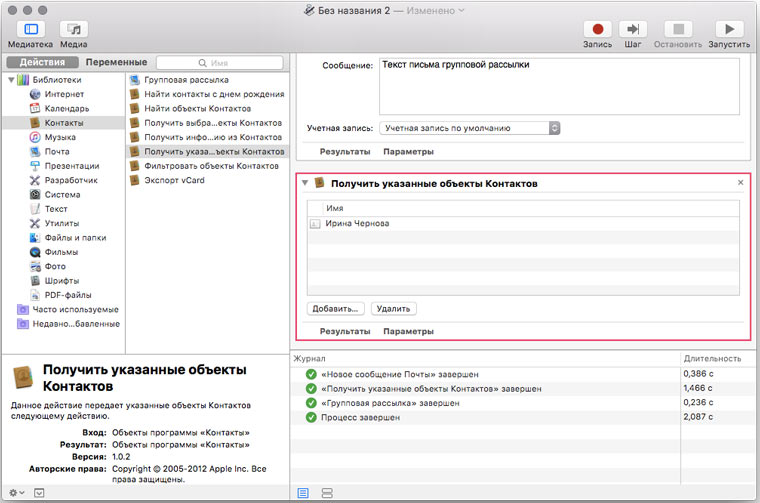This screenshot has height=503, width=760.
Task: Select PDF-файлы in the library
Action: [x=68, y=295]
